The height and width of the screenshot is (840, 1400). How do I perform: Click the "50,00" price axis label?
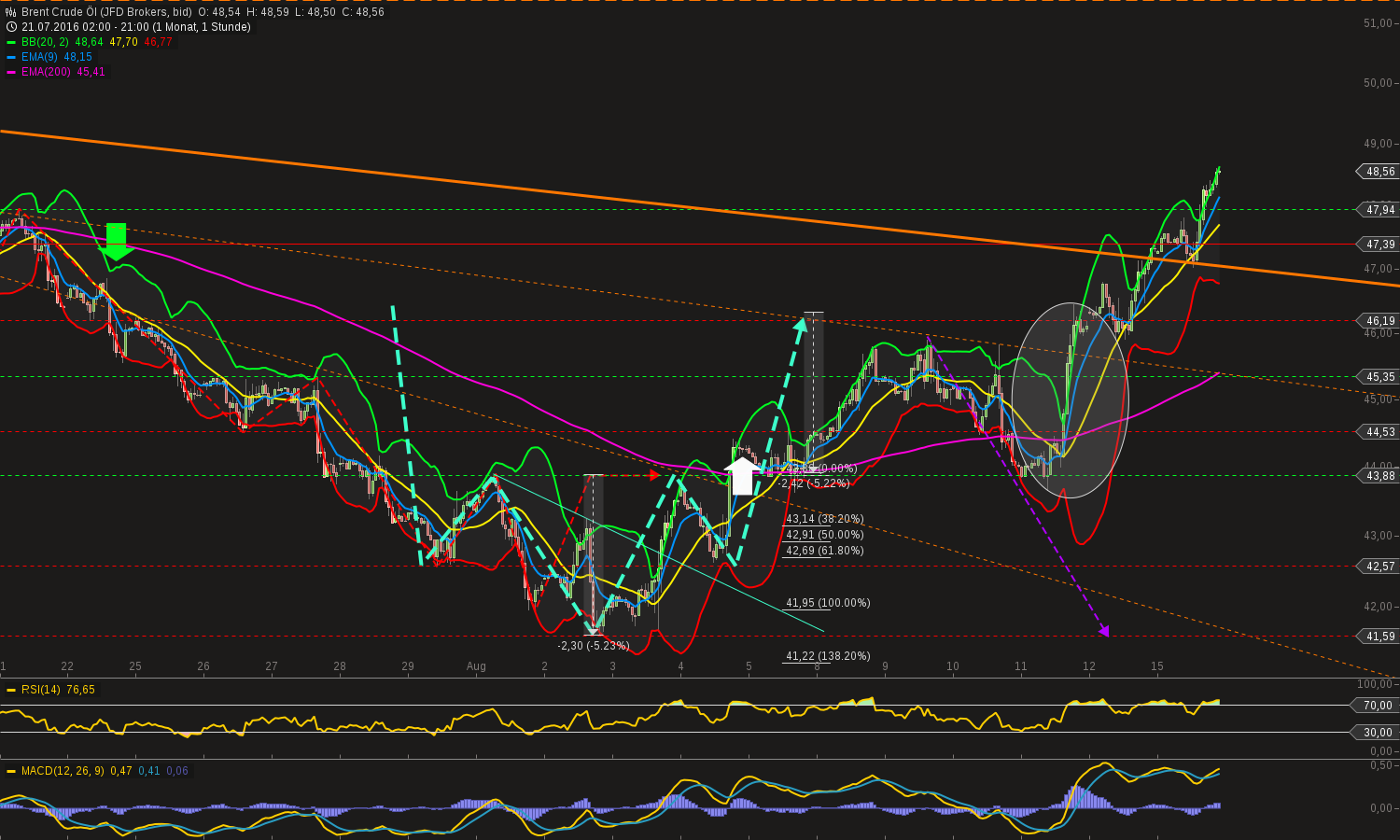[1378, 83]
